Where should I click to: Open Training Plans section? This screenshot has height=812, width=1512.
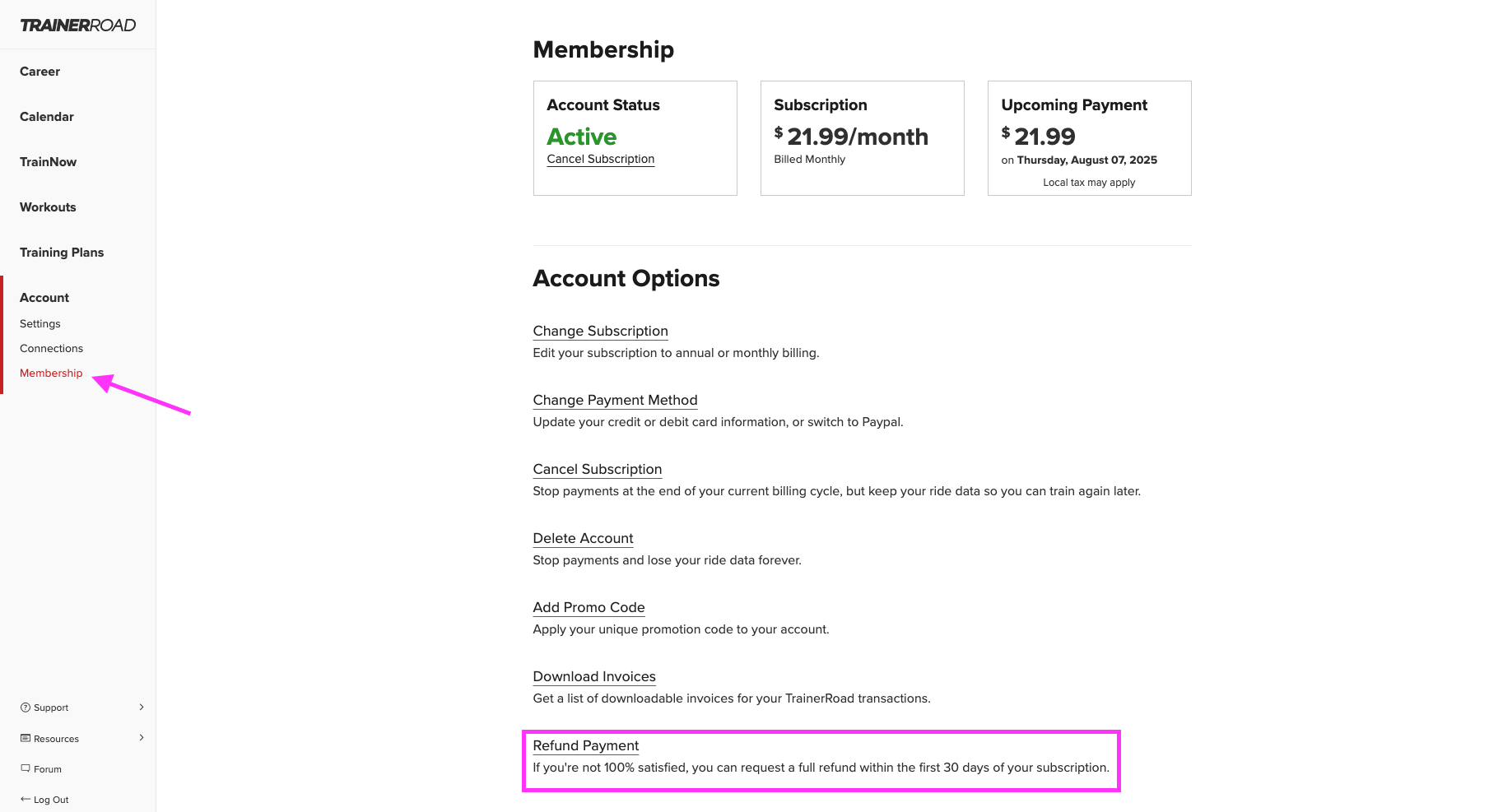(62, 253)
